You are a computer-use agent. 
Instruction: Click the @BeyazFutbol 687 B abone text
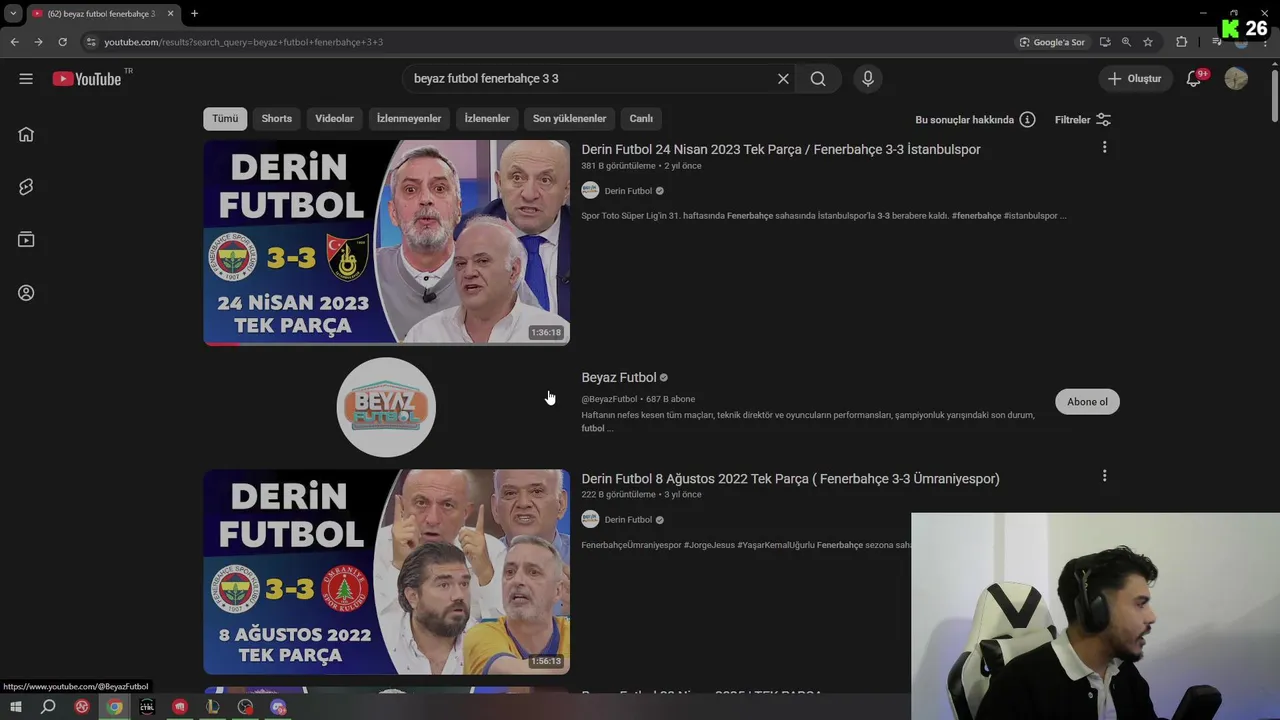pyautogui.click(x=638, y=399)
